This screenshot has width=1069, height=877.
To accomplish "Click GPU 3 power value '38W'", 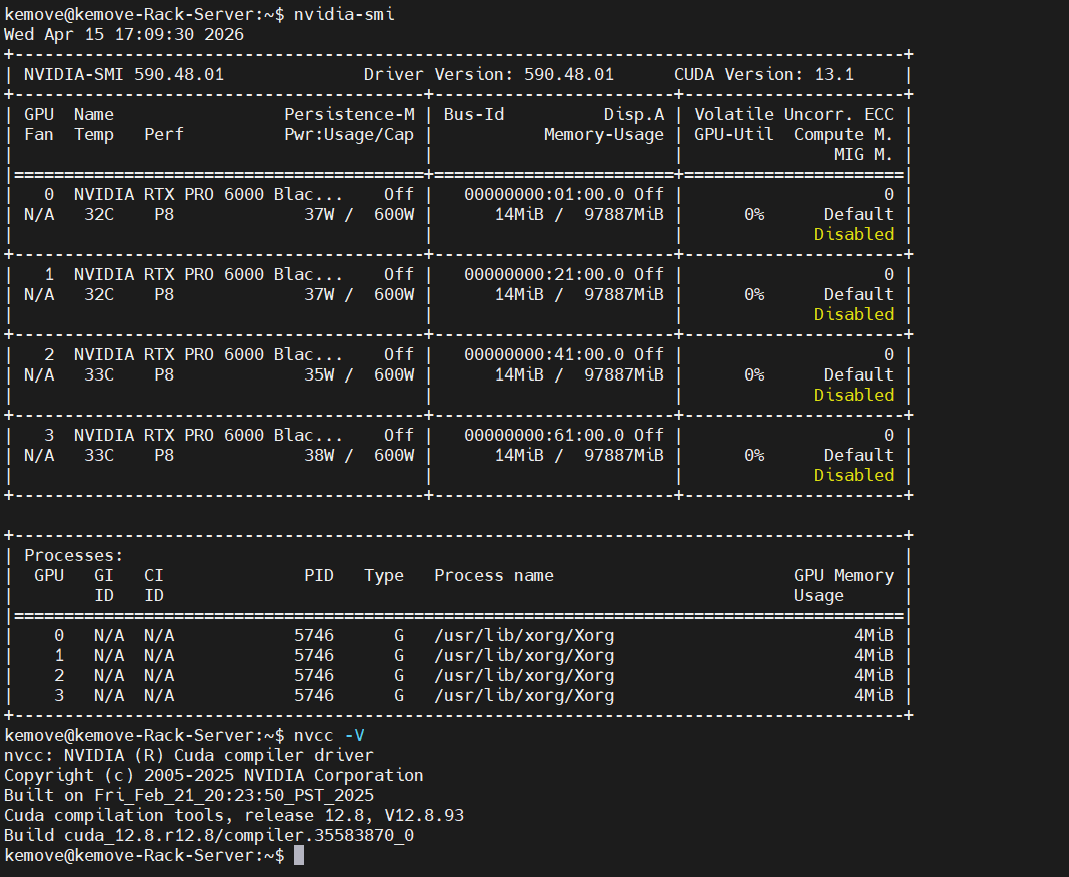I will pyautogui.click(x=319, y=455).
